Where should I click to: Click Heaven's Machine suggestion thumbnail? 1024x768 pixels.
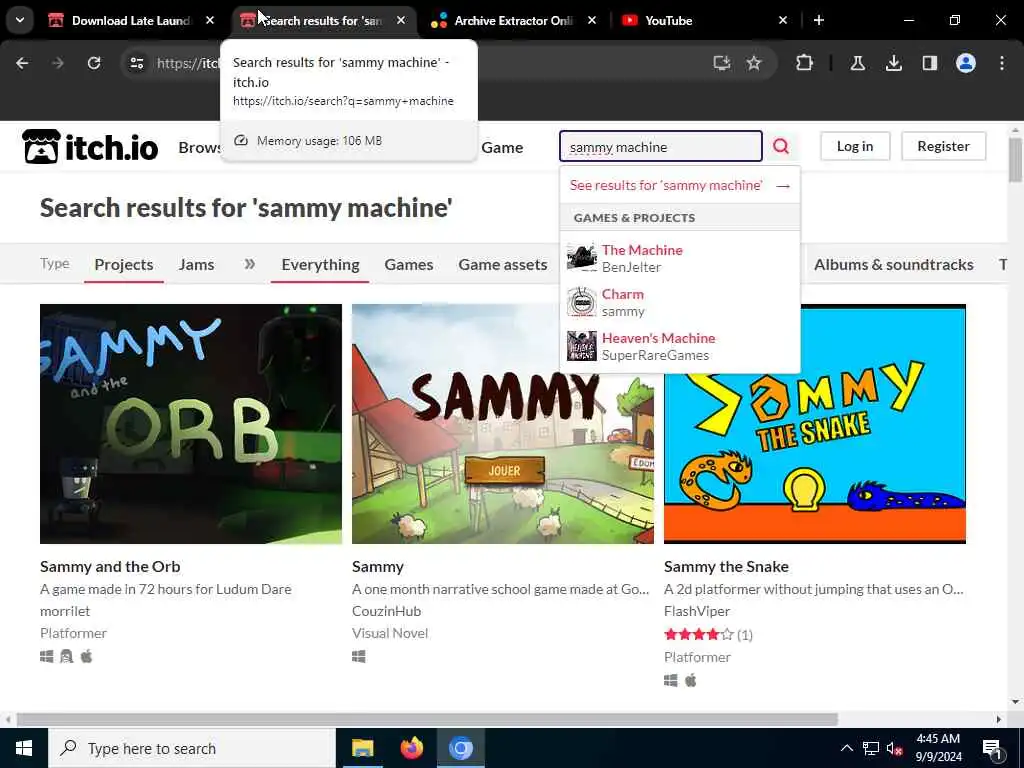[x=581, y=345]
